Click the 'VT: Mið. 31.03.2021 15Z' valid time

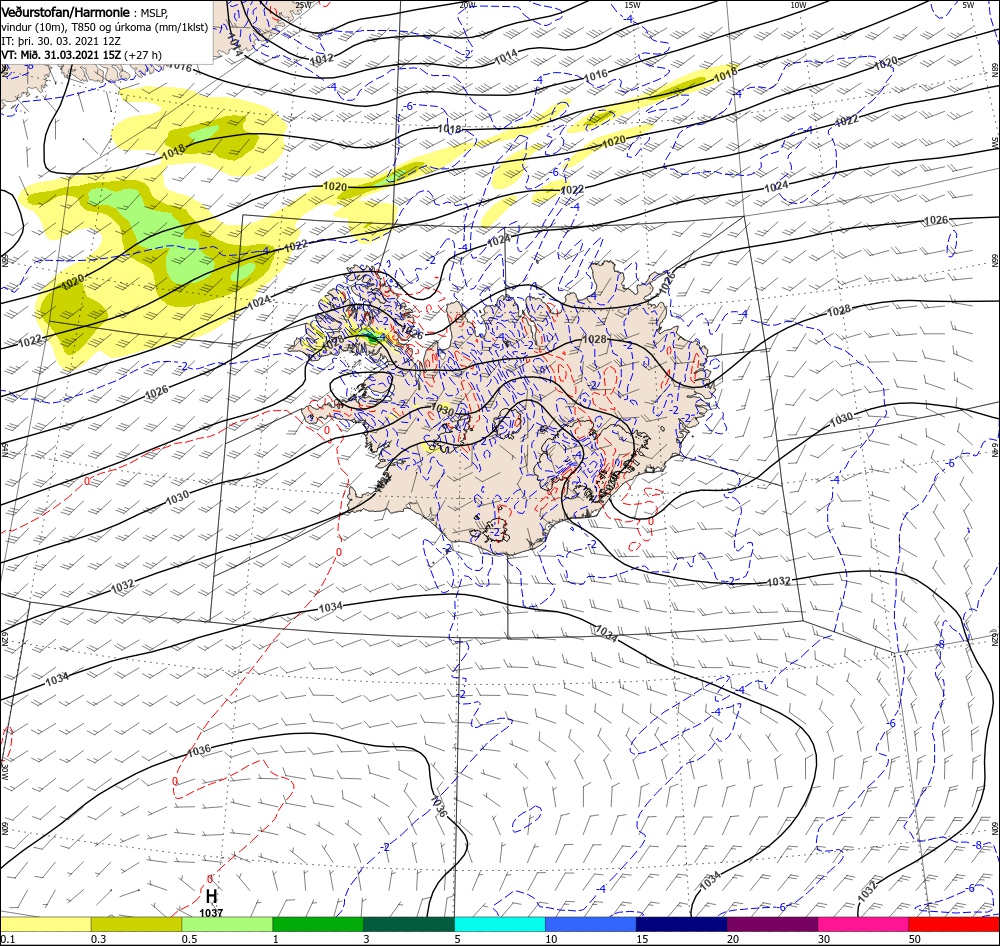click(x=61, y=55)
